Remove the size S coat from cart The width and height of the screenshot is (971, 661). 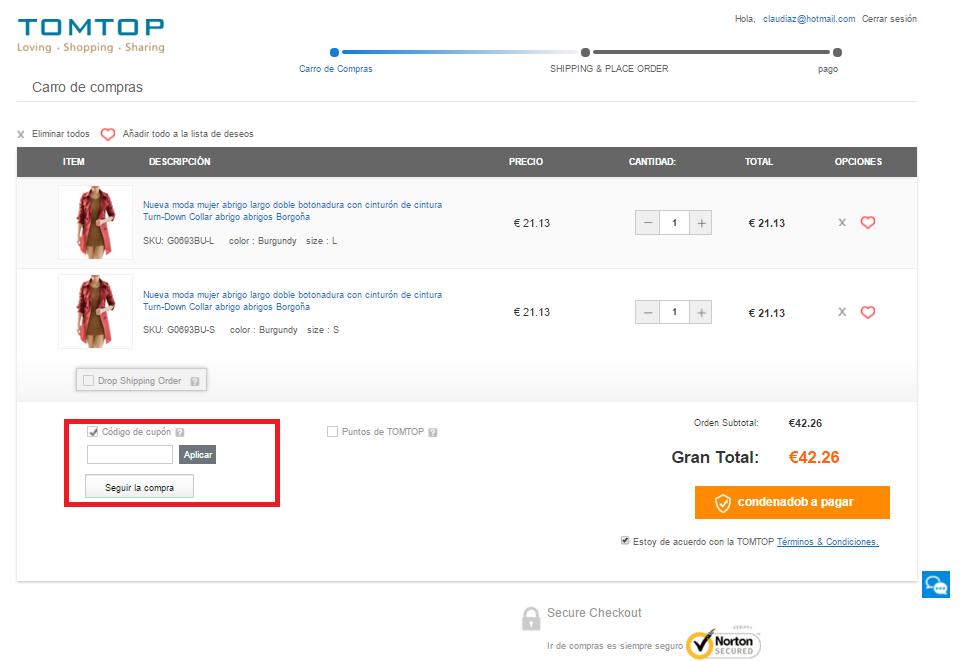[842, 312]
